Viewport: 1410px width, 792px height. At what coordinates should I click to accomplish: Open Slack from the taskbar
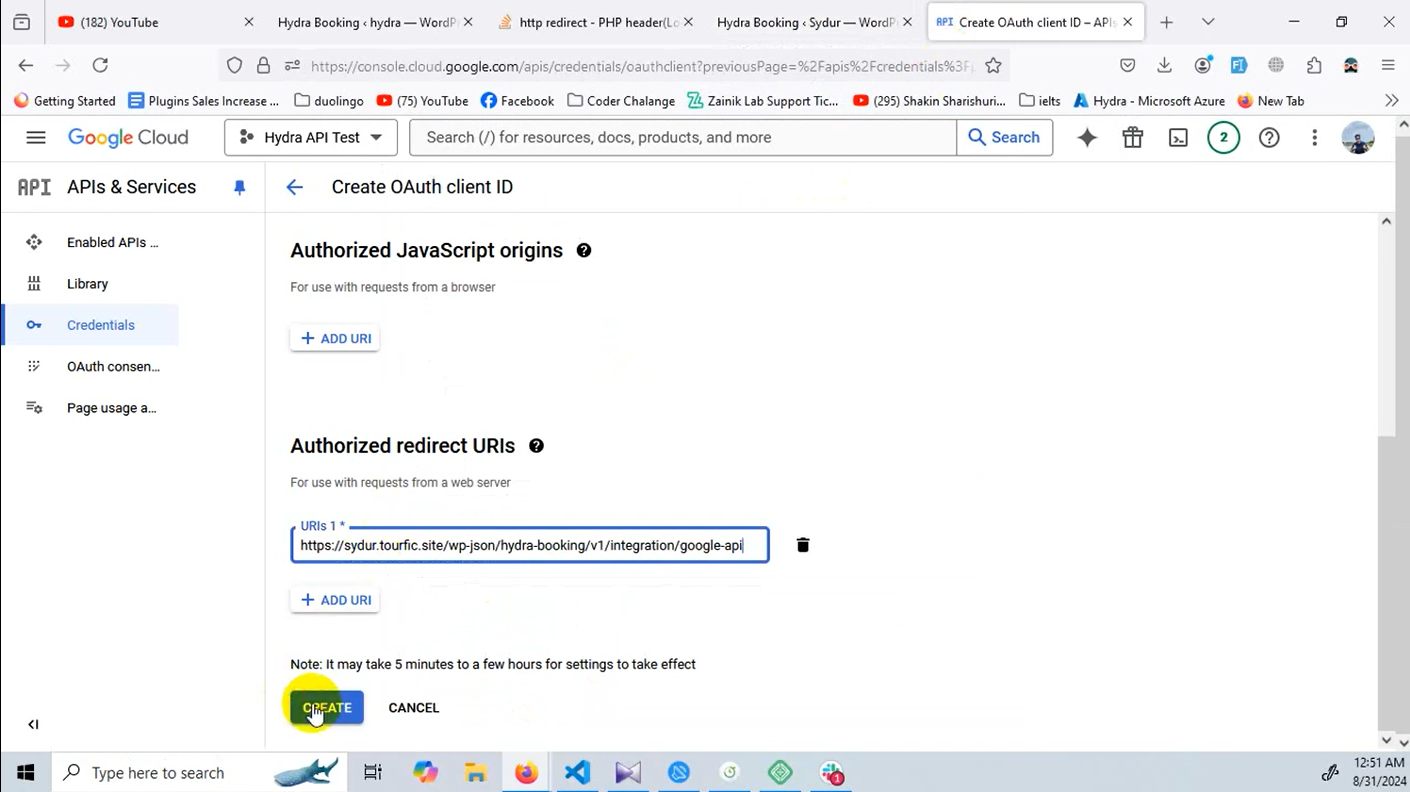[x=832, y=773]
